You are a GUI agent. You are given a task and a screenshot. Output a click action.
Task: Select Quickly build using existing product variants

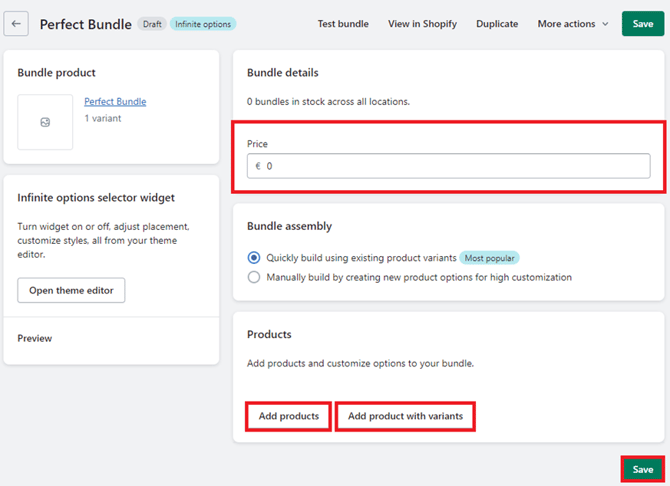254,258
